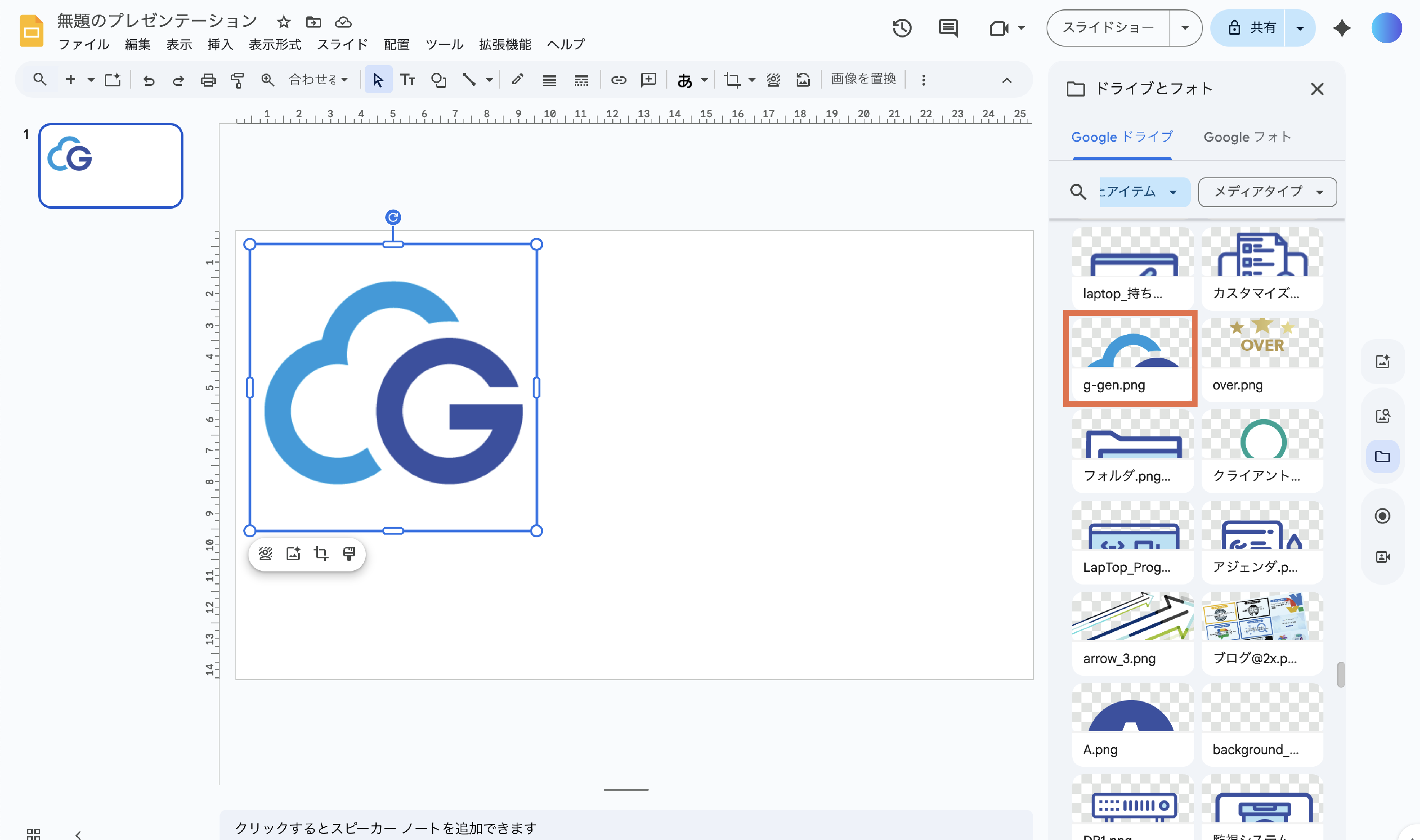The height and width of the screenshot is (840, 1420).
Task: Click the side panel vertical scrollbar
Action: [x=1340, y=674]
